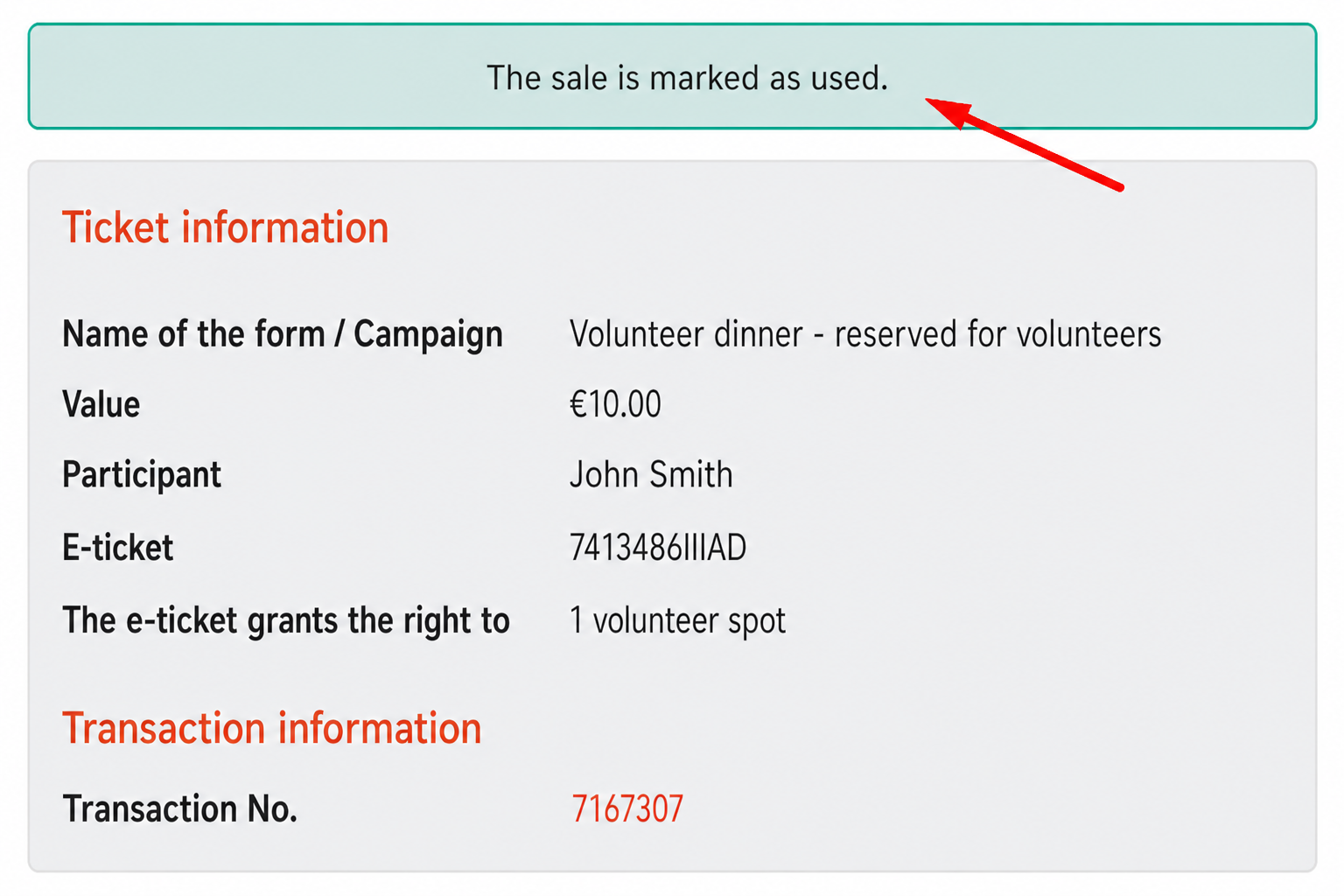Click the word 'Campaign' in the form label
1344x896 pixels.
pyautogui.click(x=428, y=335)
